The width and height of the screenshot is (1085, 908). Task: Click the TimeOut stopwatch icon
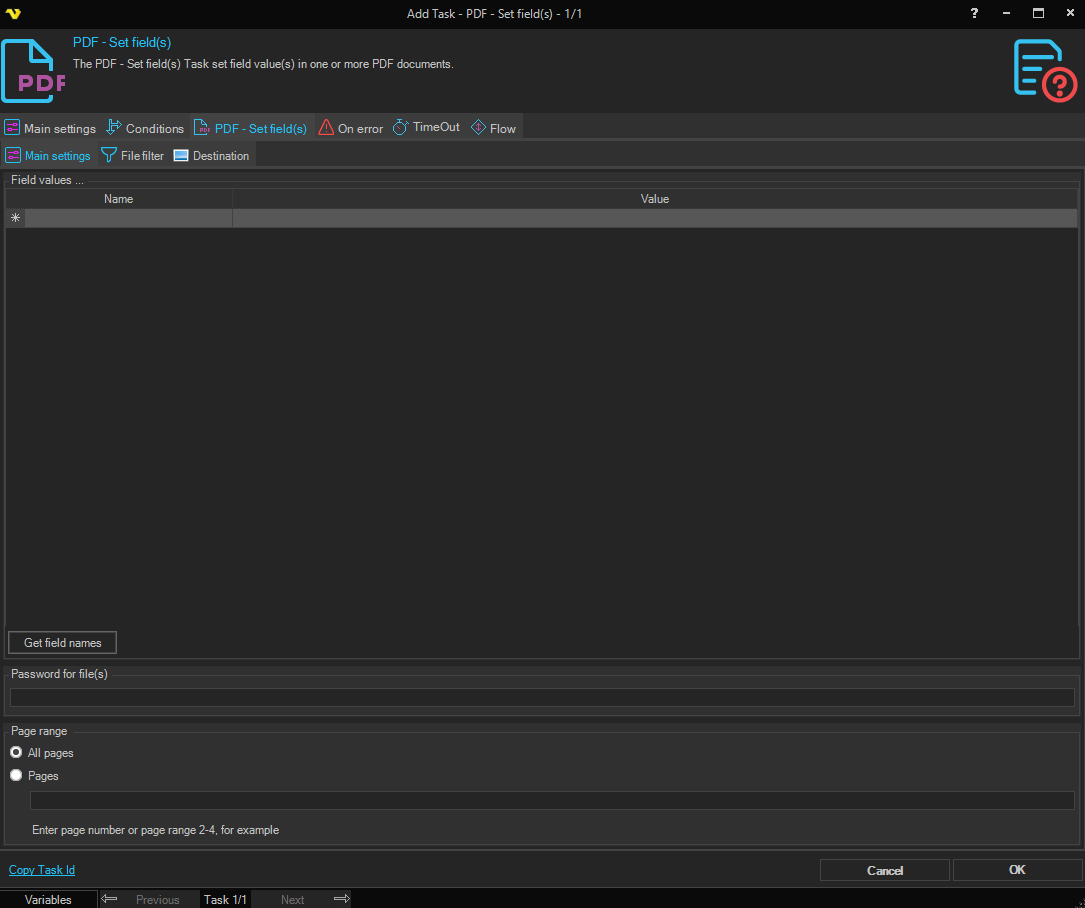click(x=400, y=127)
